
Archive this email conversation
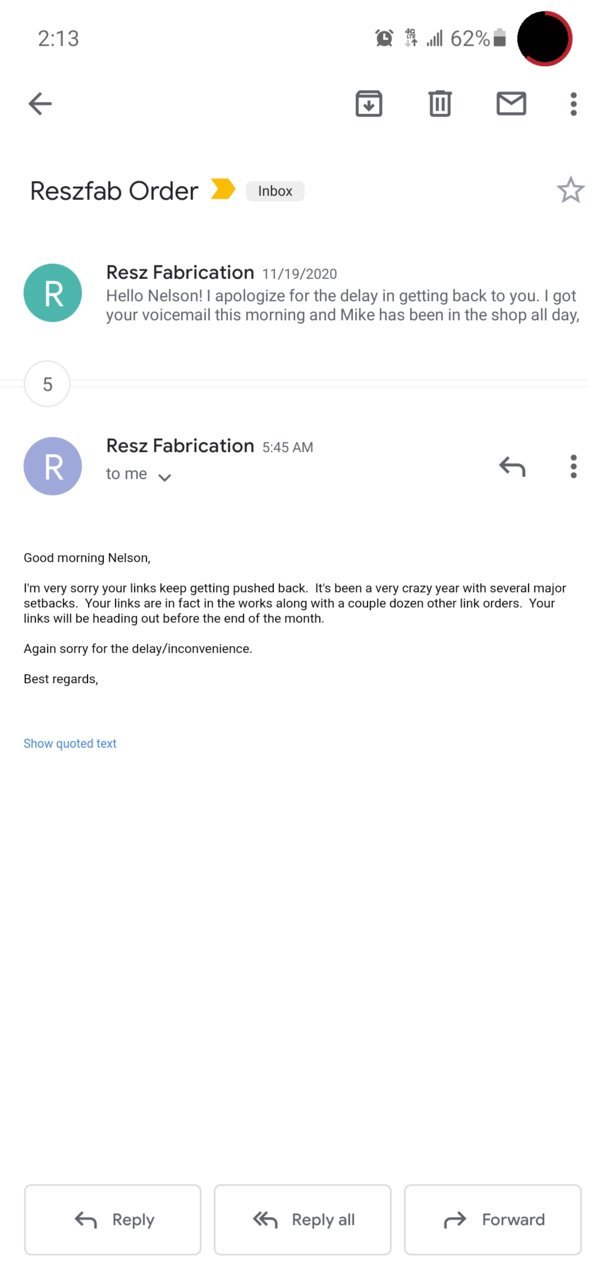369,103
